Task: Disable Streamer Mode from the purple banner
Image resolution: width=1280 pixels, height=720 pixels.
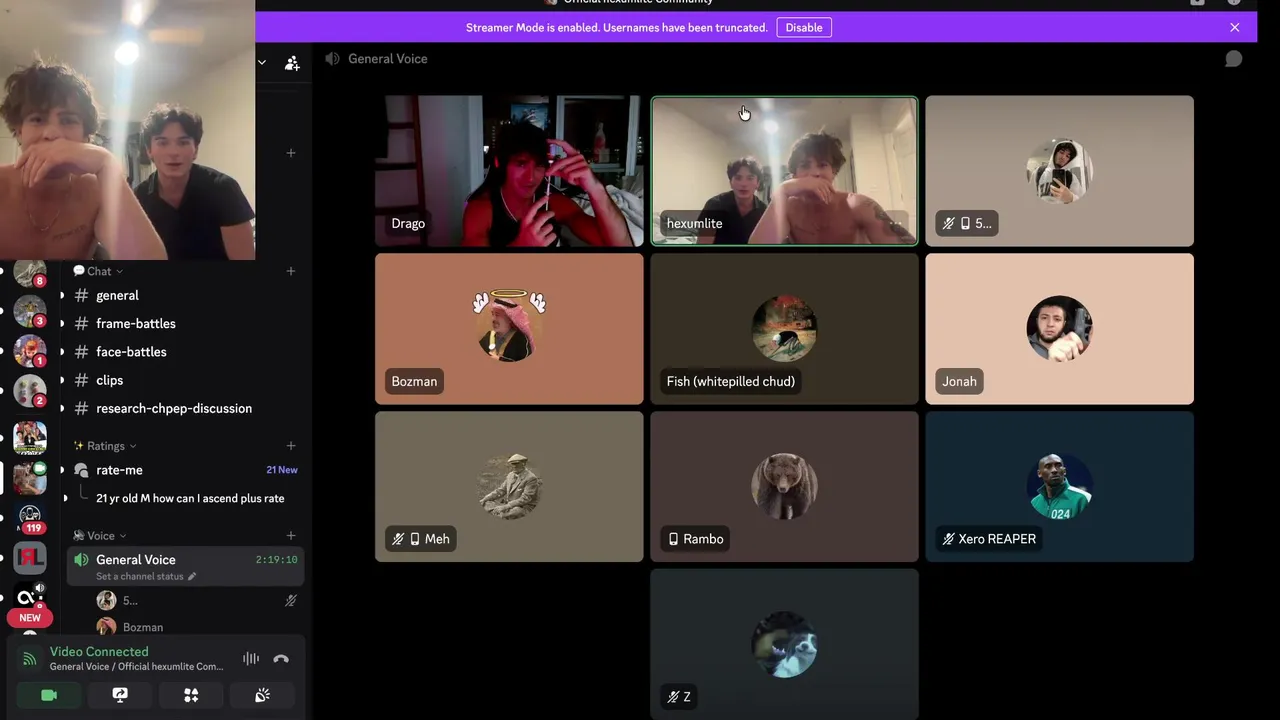Action: (x=804, y=27)
